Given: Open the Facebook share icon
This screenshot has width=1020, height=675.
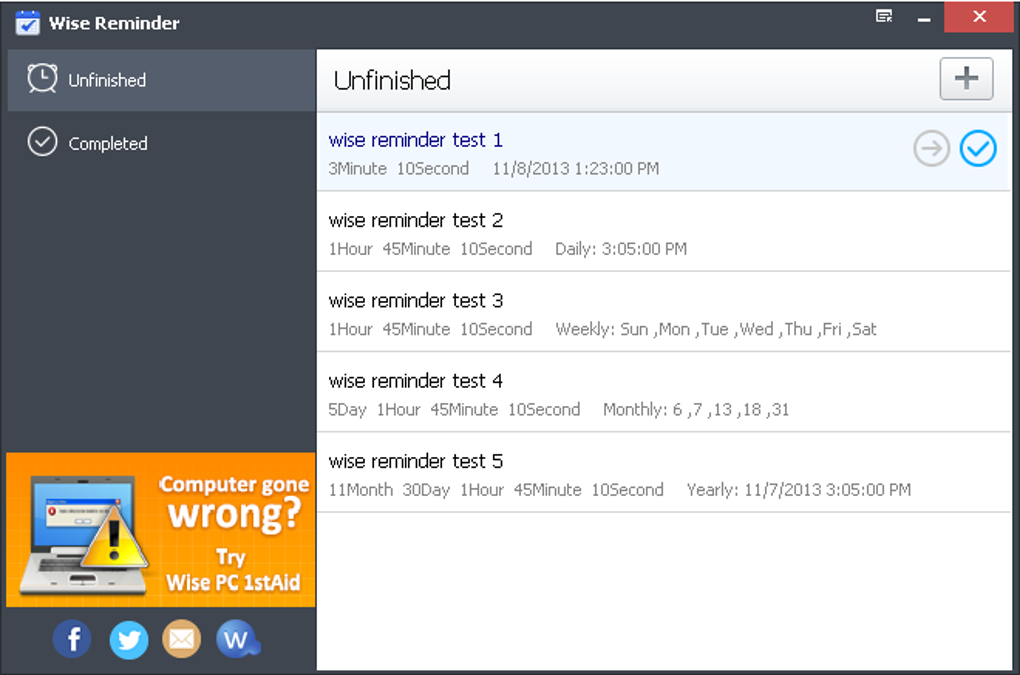Looking at the screenshot, I should 72,639.
